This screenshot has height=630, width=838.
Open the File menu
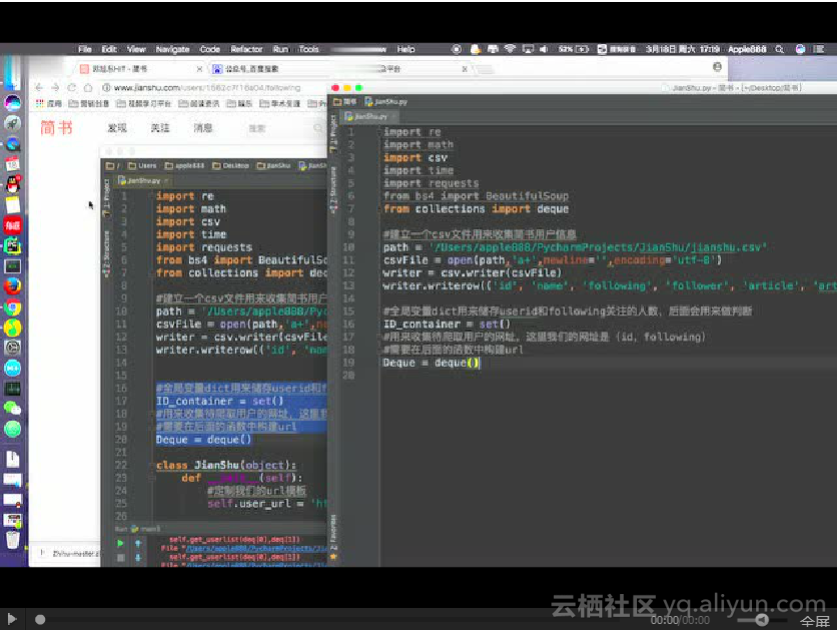(x=85, y=49)
